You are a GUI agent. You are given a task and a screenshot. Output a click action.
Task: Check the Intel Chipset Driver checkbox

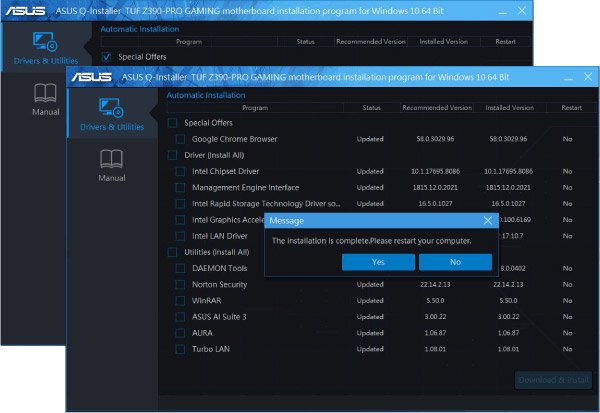pos(180,171)
